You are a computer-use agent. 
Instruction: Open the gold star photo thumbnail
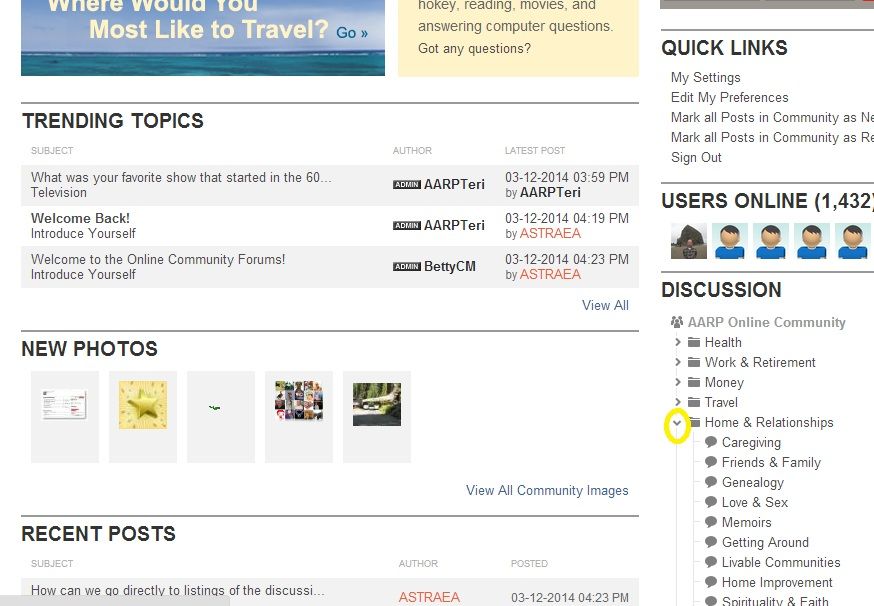click(143, 405)
